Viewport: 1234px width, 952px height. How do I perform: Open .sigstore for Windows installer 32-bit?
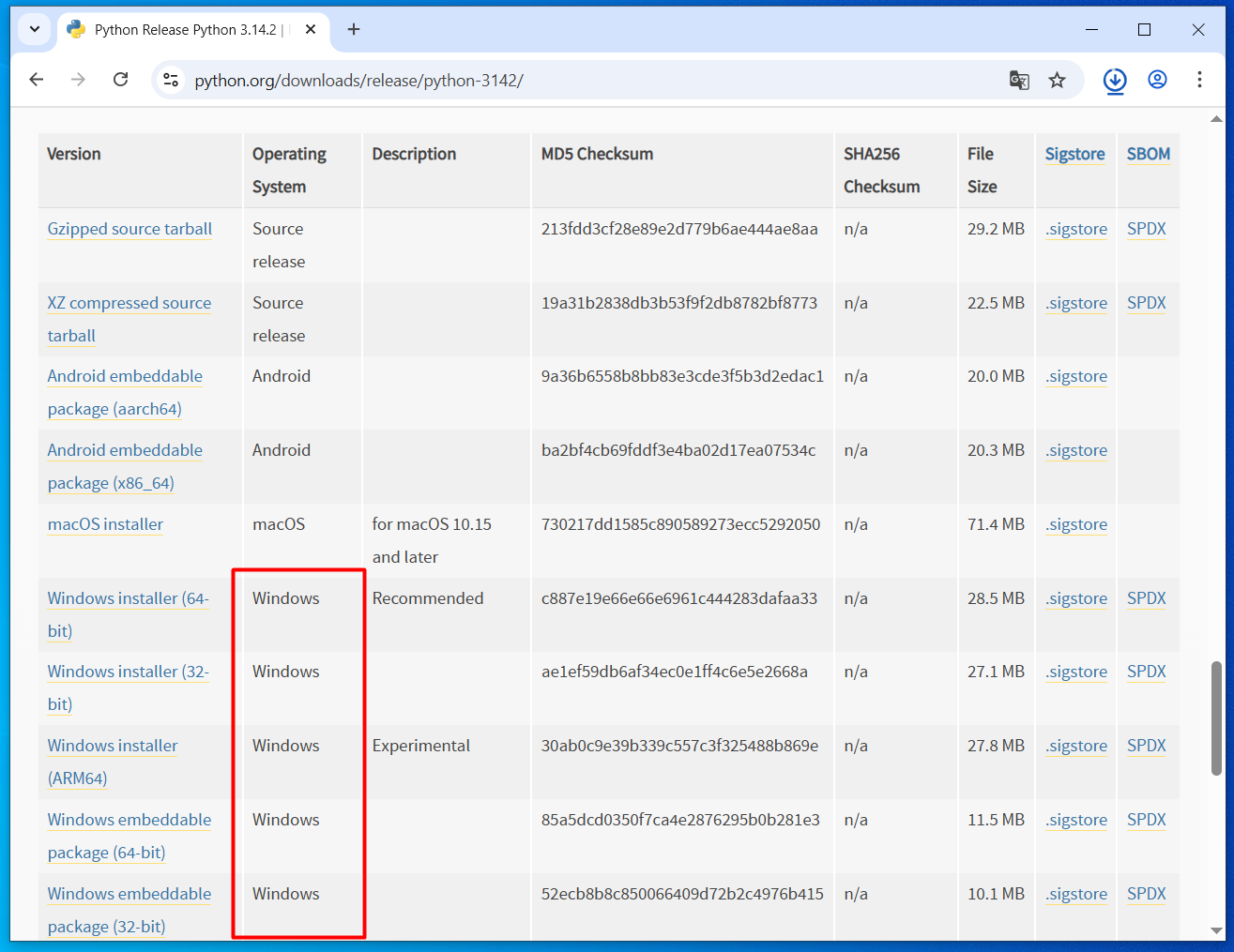(1076, 672)
